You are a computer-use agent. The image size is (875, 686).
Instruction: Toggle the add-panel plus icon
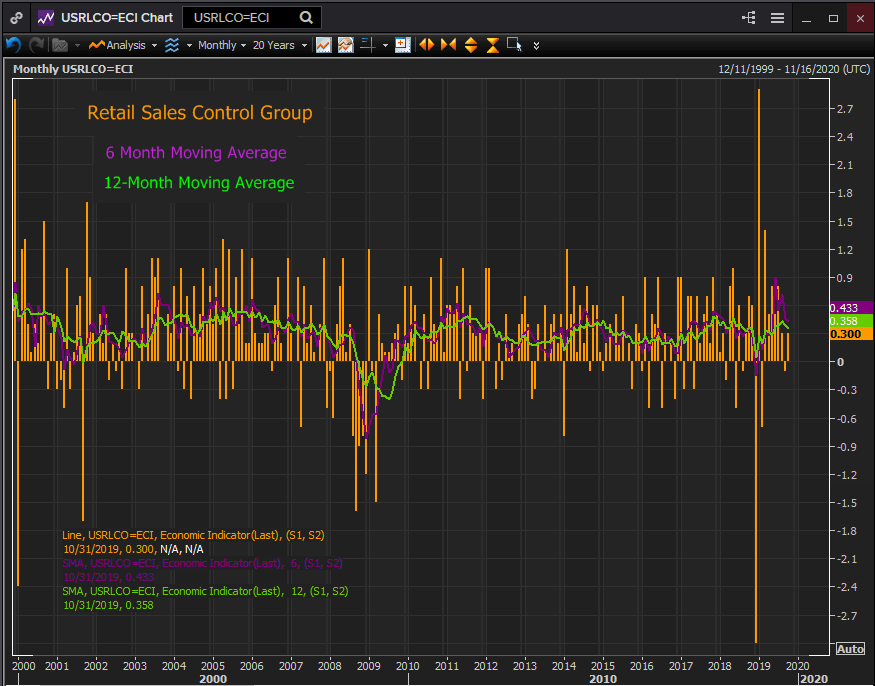(402, 45)
